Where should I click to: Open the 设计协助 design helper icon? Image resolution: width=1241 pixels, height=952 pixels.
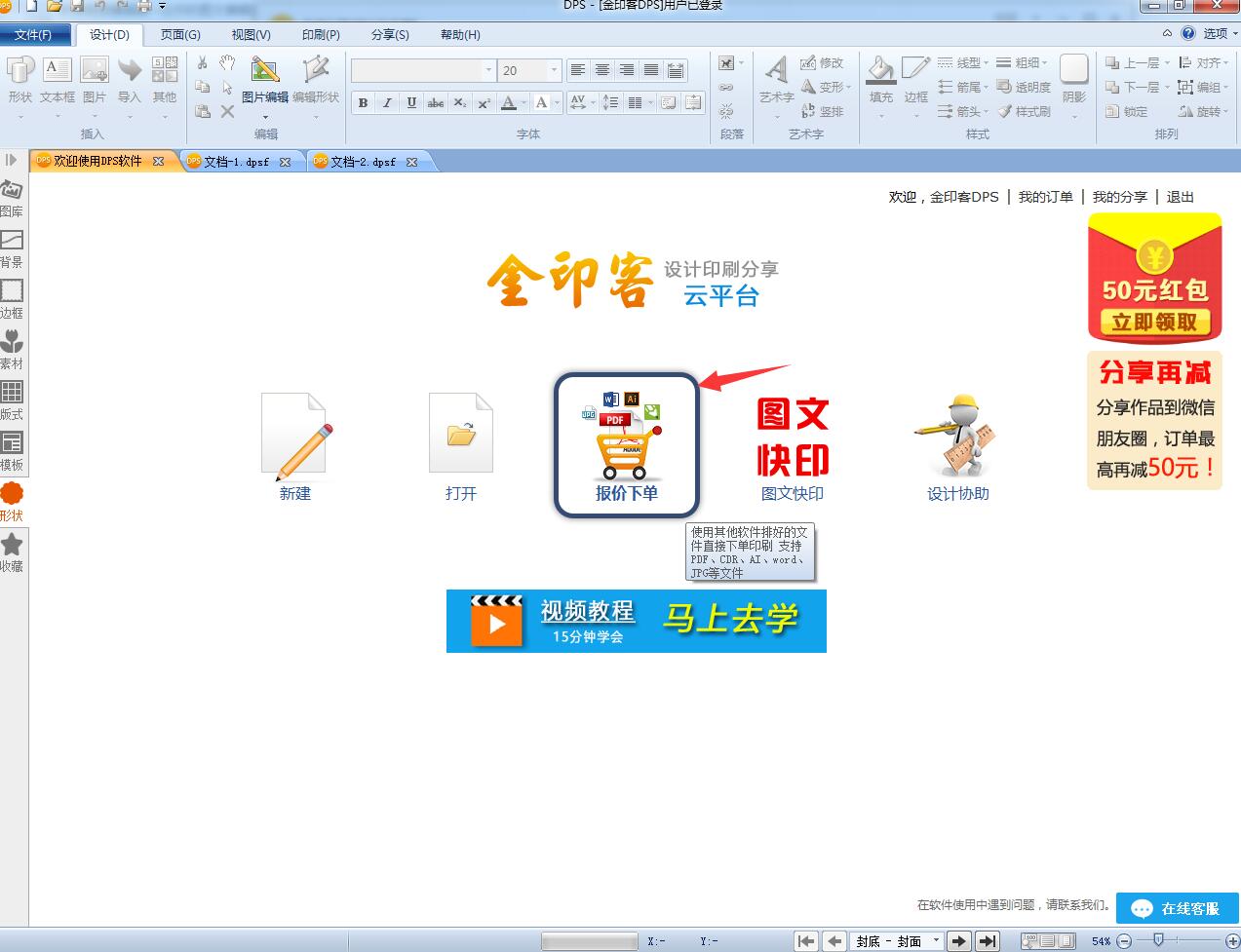point(956,436)
